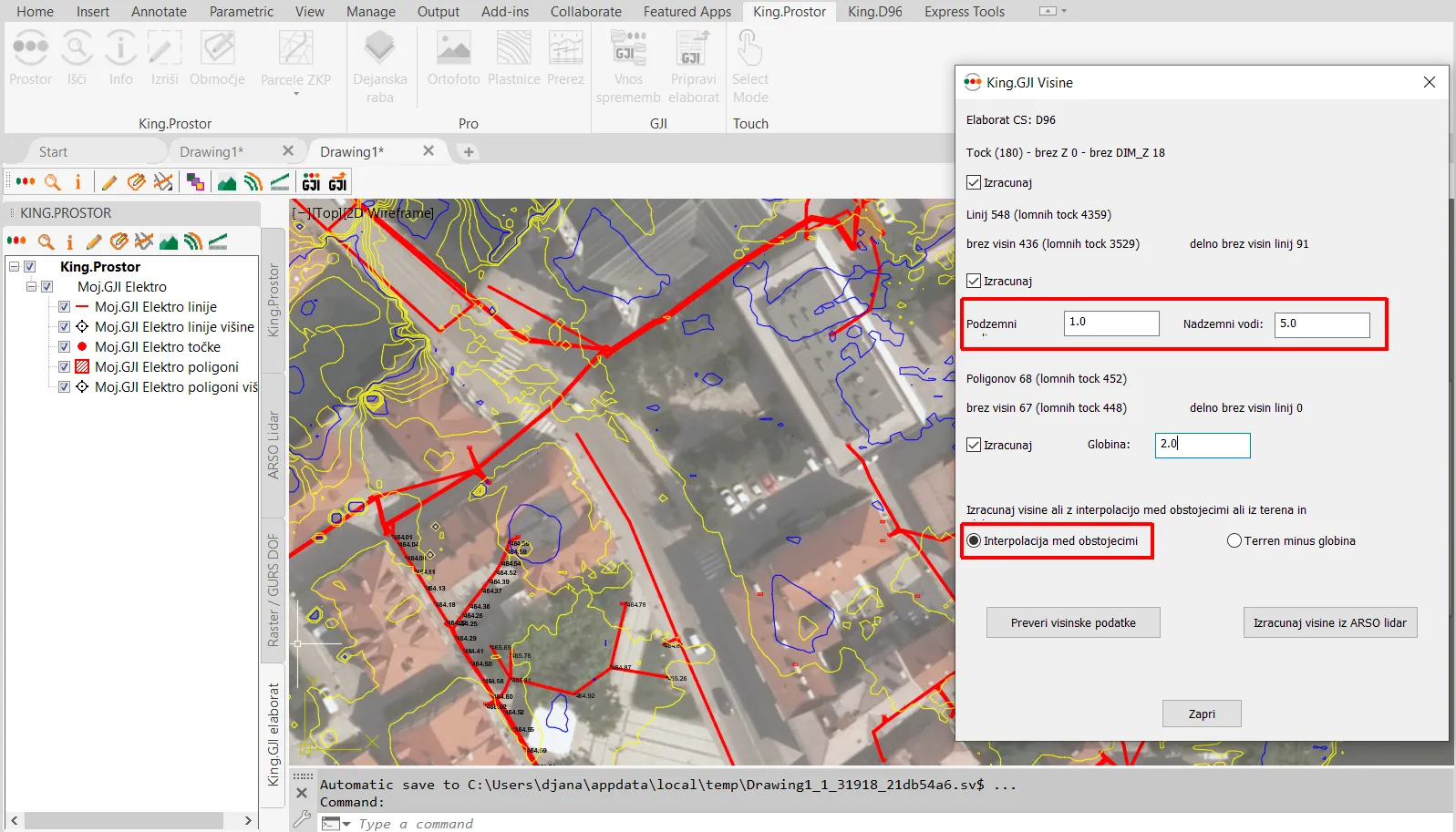The width and height of the screenshot is (1456, 832).
Task: Uncheck Izracunaj checkbox next to Globina
Action: [974, 445]
